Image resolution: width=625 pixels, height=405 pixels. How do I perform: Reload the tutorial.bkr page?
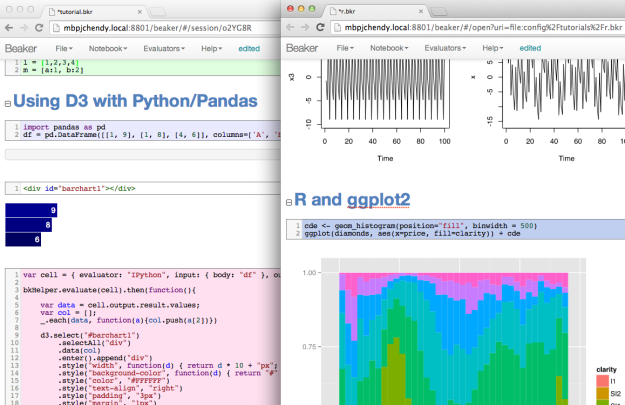tap(39, 28)
